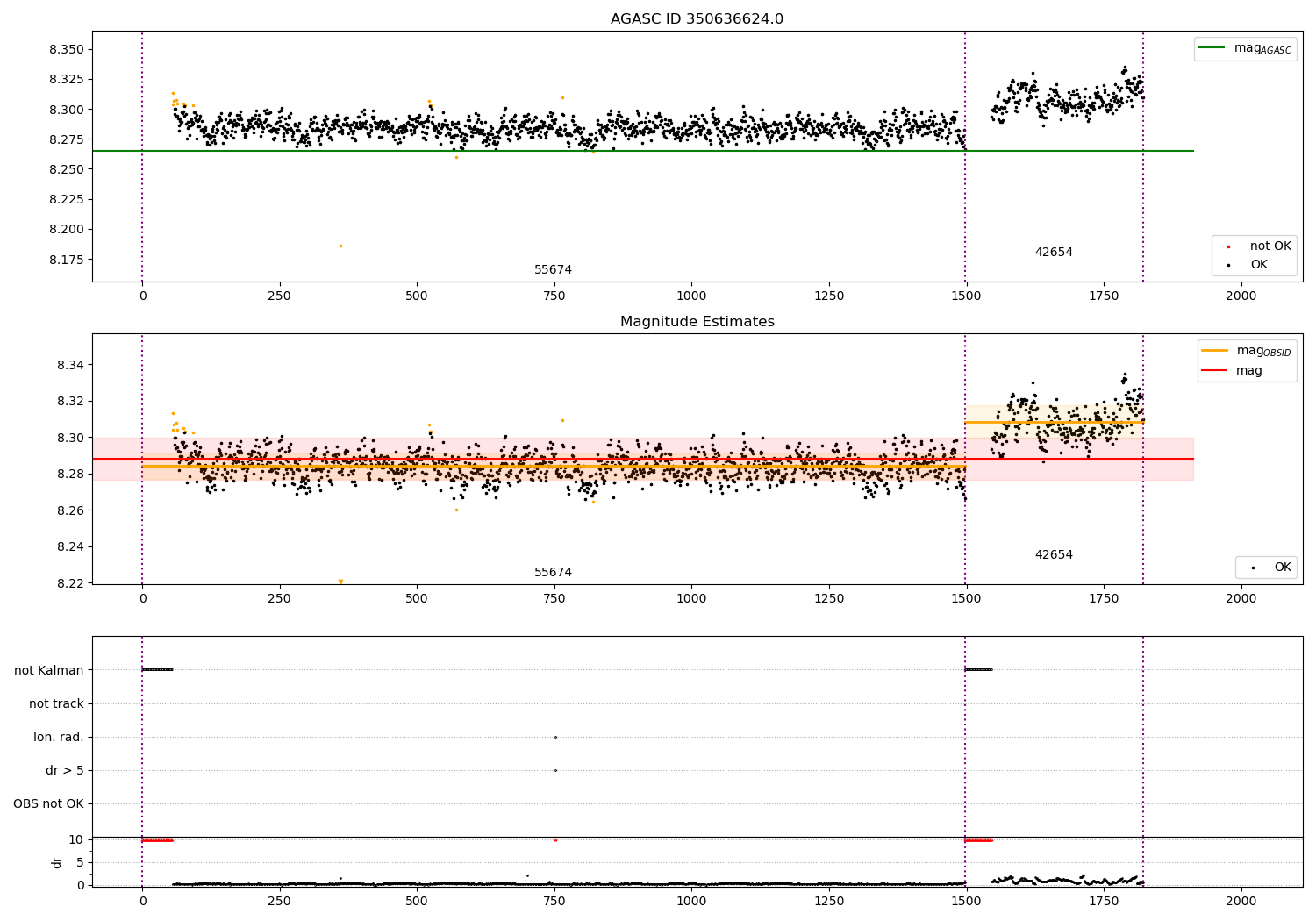Click the 8.225 y-axis tick label

coord(67,199)
